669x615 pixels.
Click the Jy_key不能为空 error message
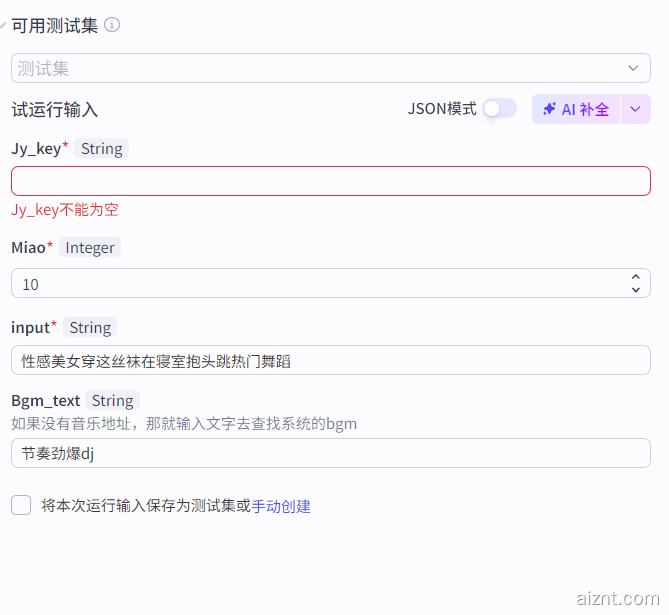65,210
